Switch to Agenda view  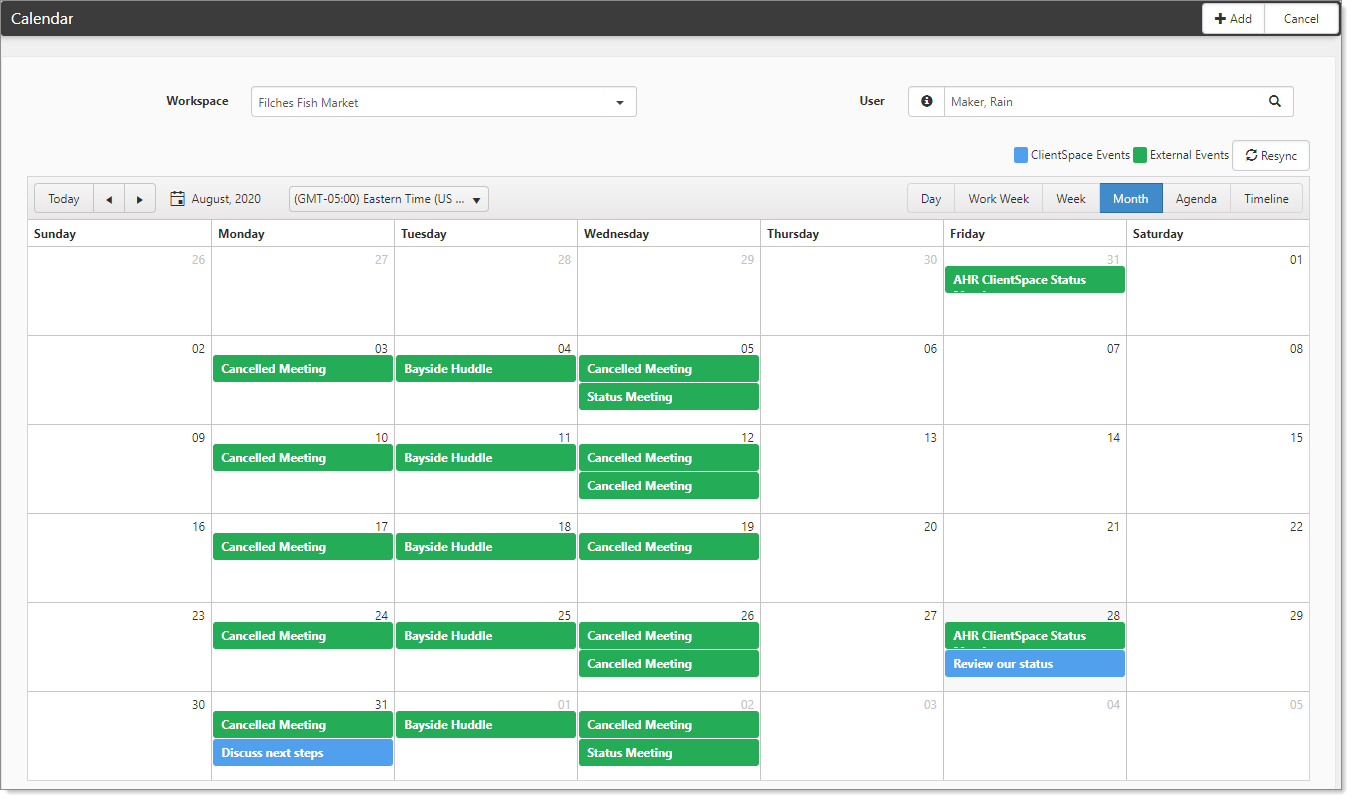[x=1196, y=199]
